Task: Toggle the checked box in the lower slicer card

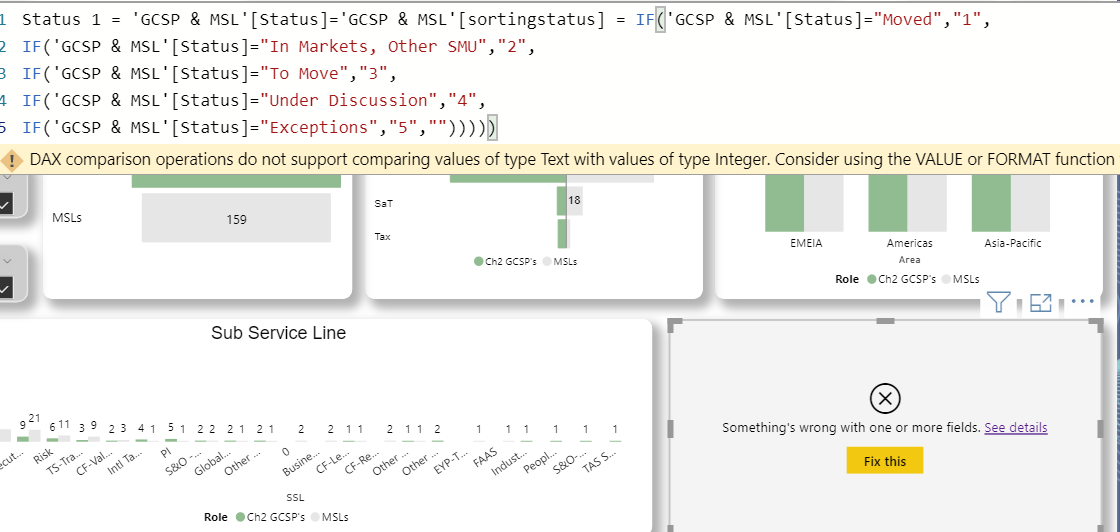Action: (5, 288)
